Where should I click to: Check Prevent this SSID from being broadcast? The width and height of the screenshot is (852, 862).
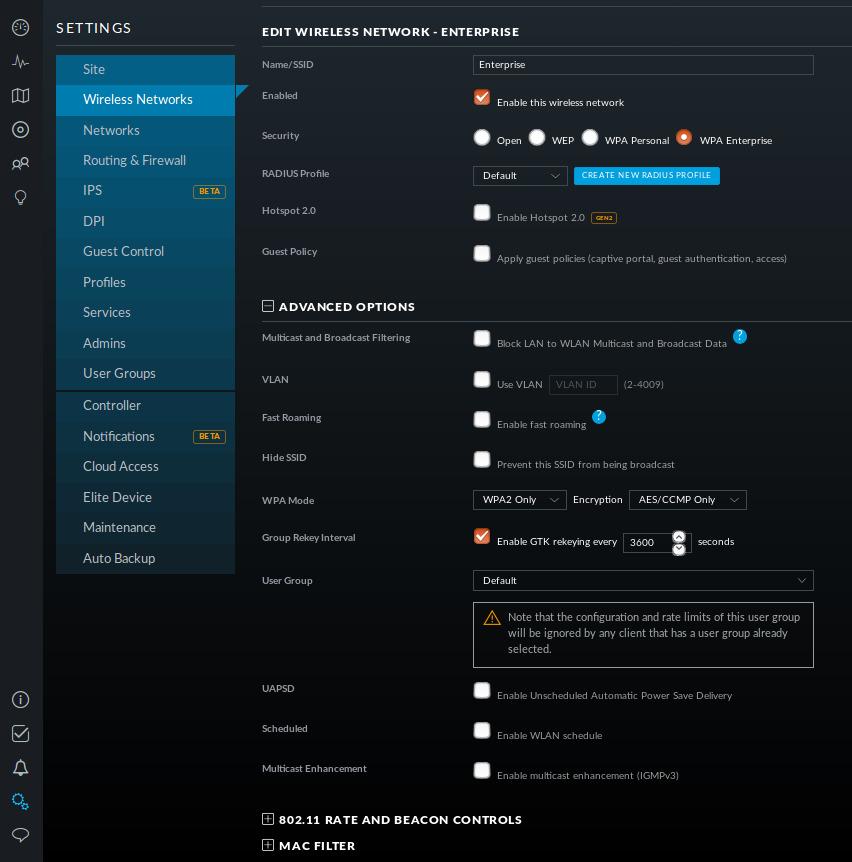(x=482, y=459)
